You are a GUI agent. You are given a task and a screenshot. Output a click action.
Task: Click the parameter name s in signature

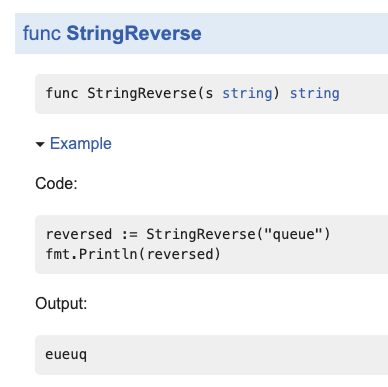click(x=209, y=94)
